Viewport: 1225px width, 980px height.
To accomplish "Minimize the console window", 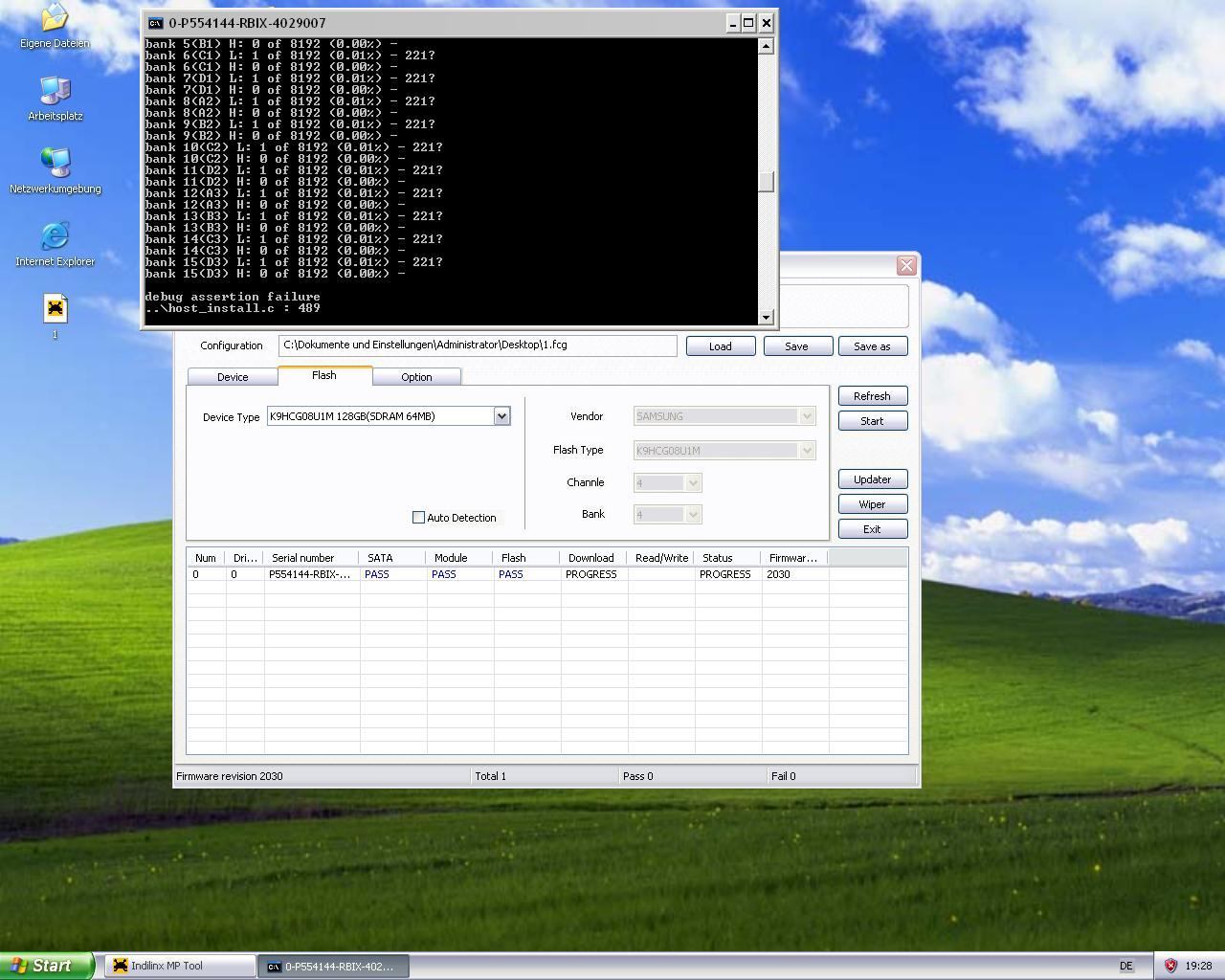I will tap(733, 23).
